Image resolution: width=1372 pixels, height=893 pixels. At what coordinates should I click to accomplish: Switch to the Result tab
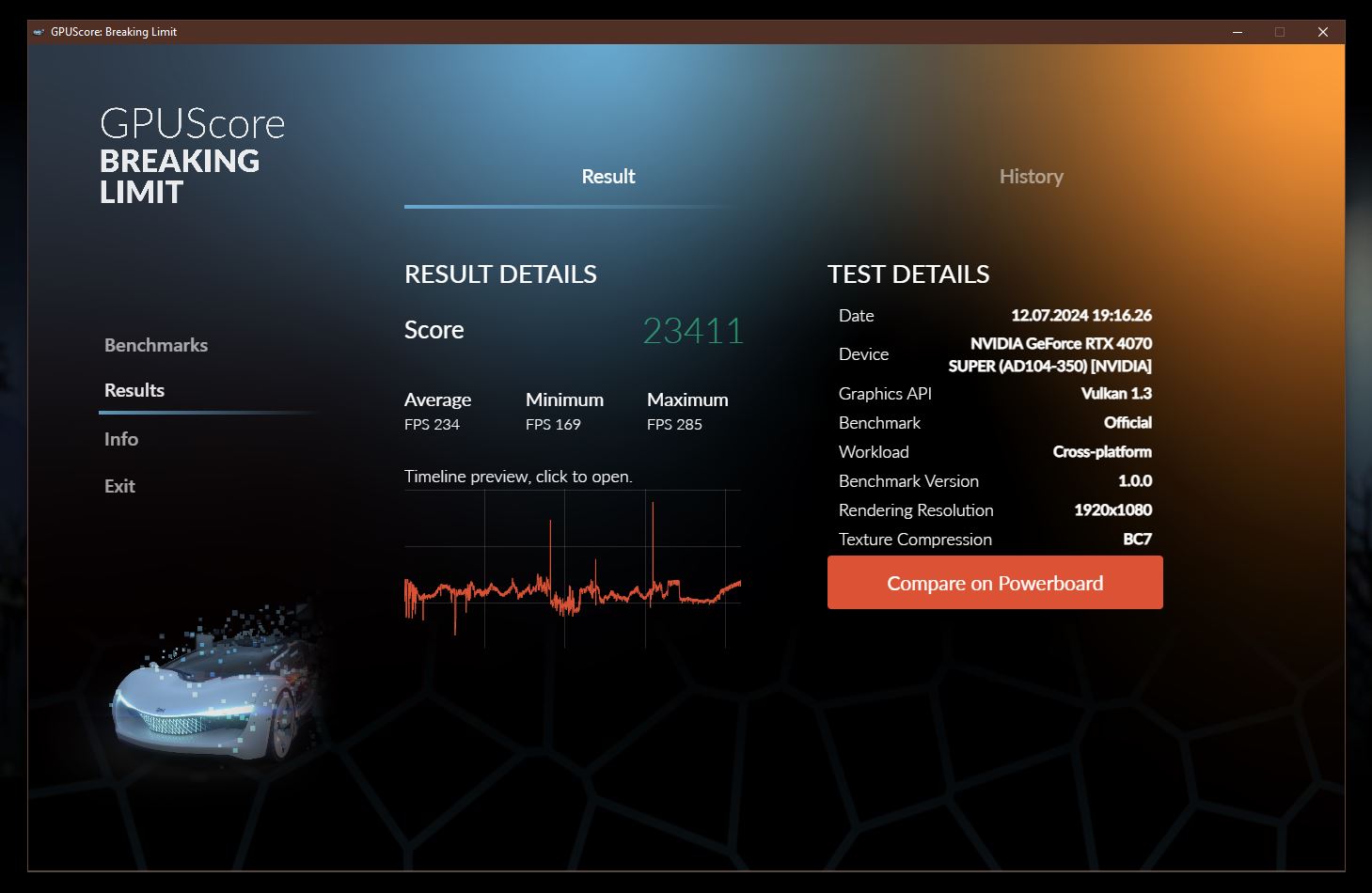(x=608, y=176)
